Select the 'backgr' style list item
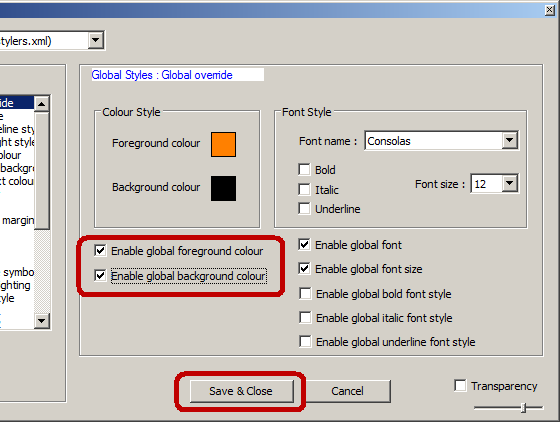The image size is (560, 422). pos(17,168)
